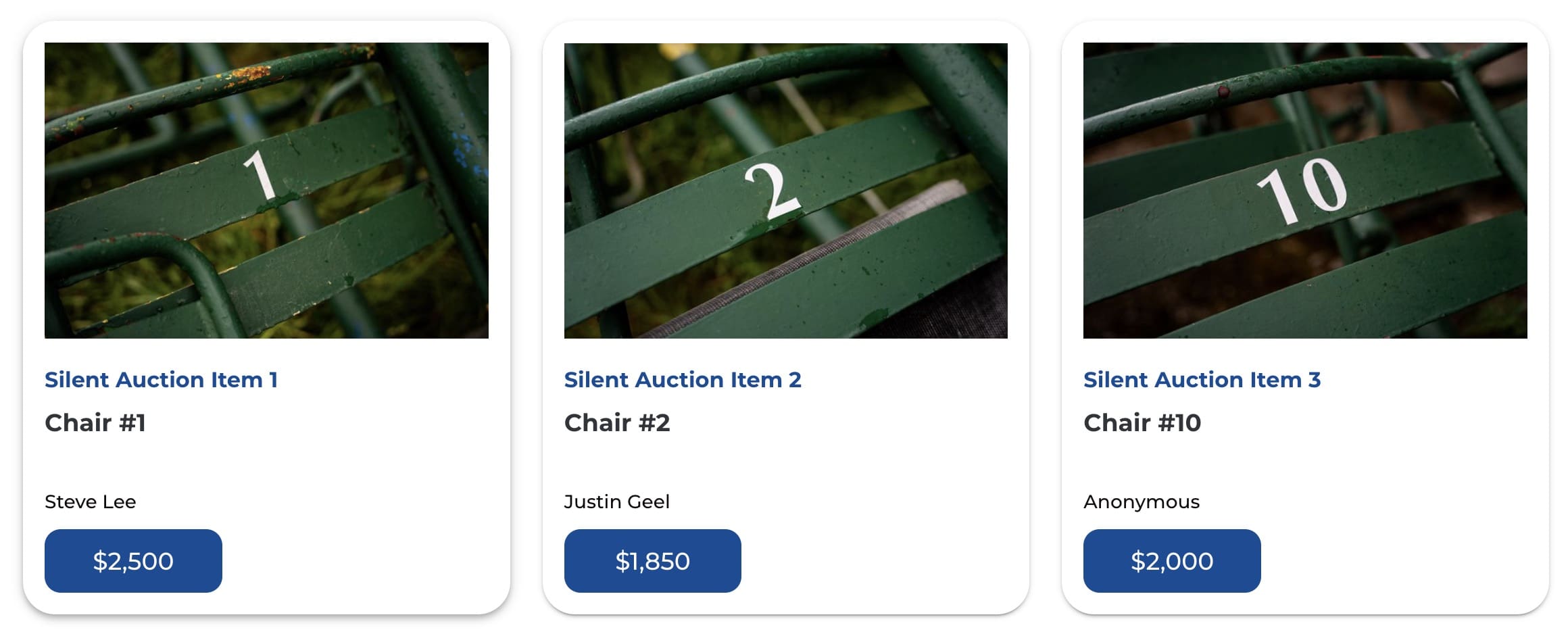
Task: Click empty space right of the $1,850 button
Action: tap(879, 561)
